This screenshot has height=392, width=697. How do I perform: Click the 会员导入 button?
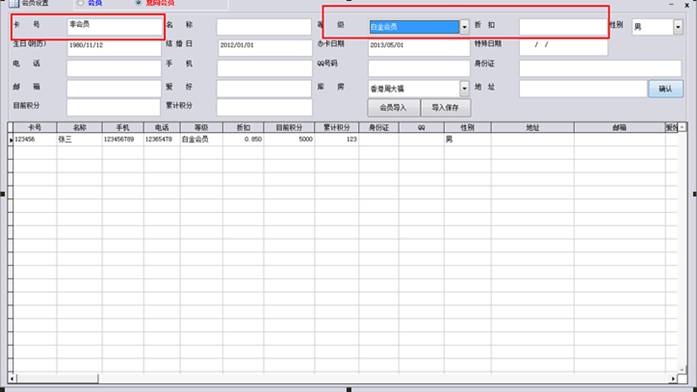tap(393, 107)
